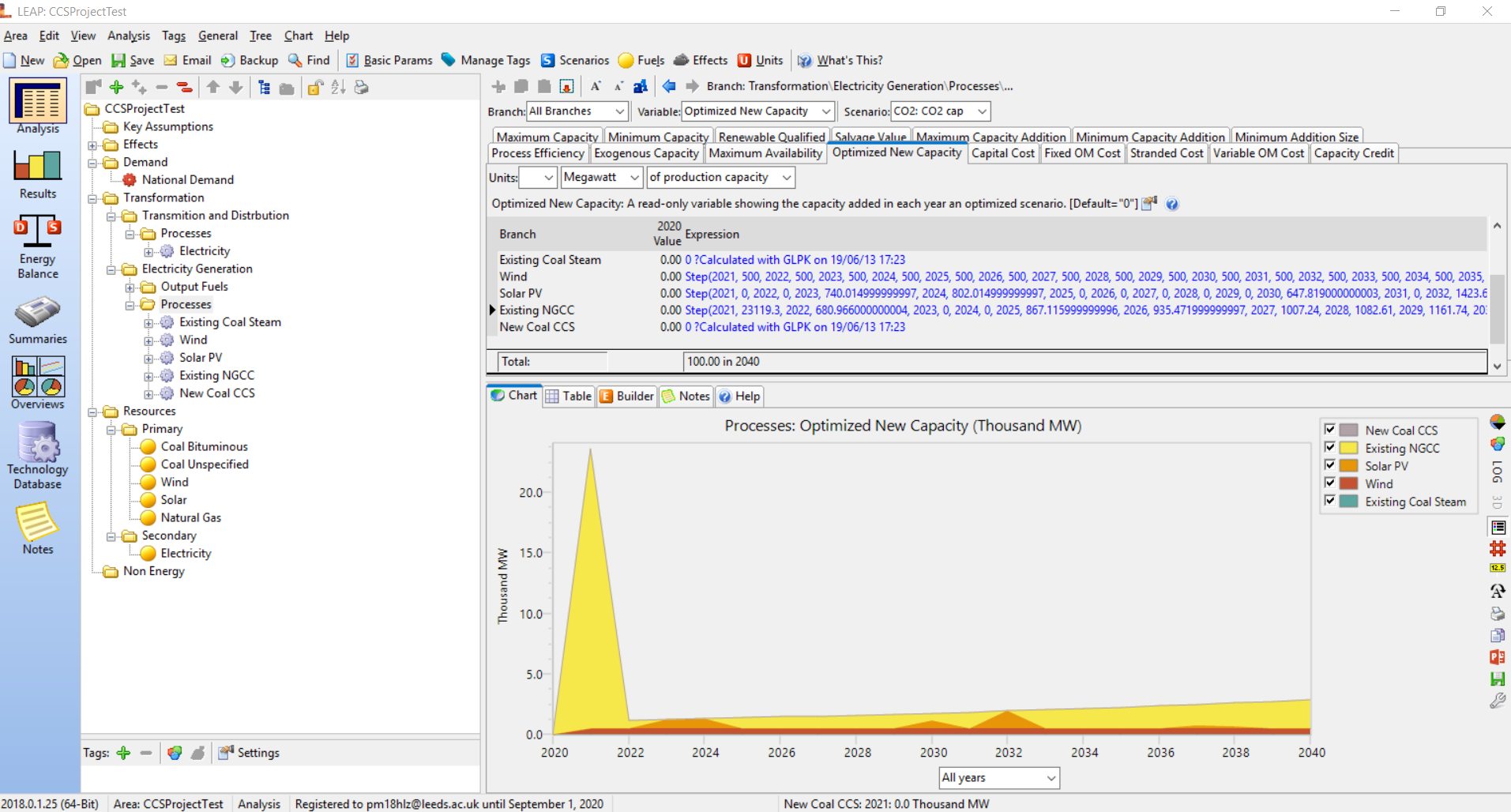
Task: Save chart with the green floppy icon
Action: tap(1498, 679)
